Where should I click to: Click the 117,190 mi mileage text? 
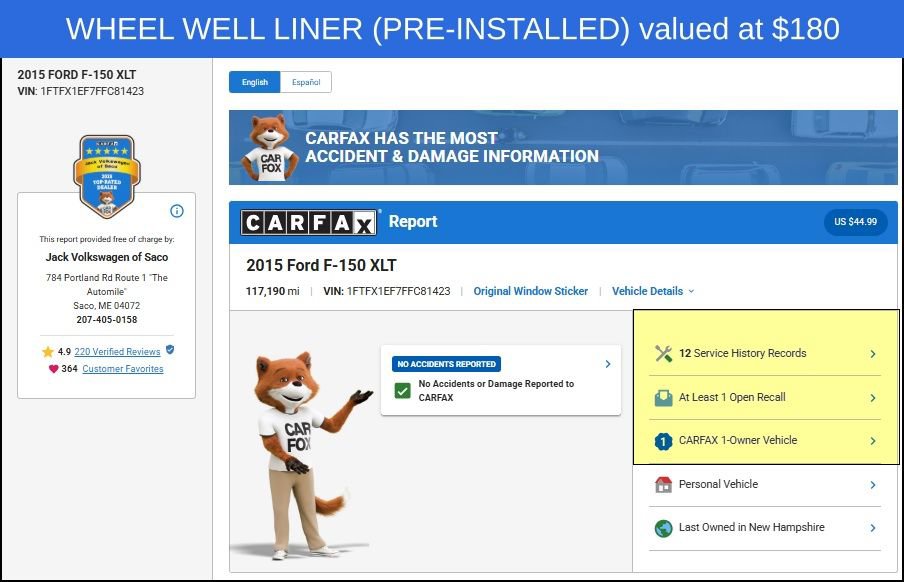pyautogui.click(x=273, y=291)
